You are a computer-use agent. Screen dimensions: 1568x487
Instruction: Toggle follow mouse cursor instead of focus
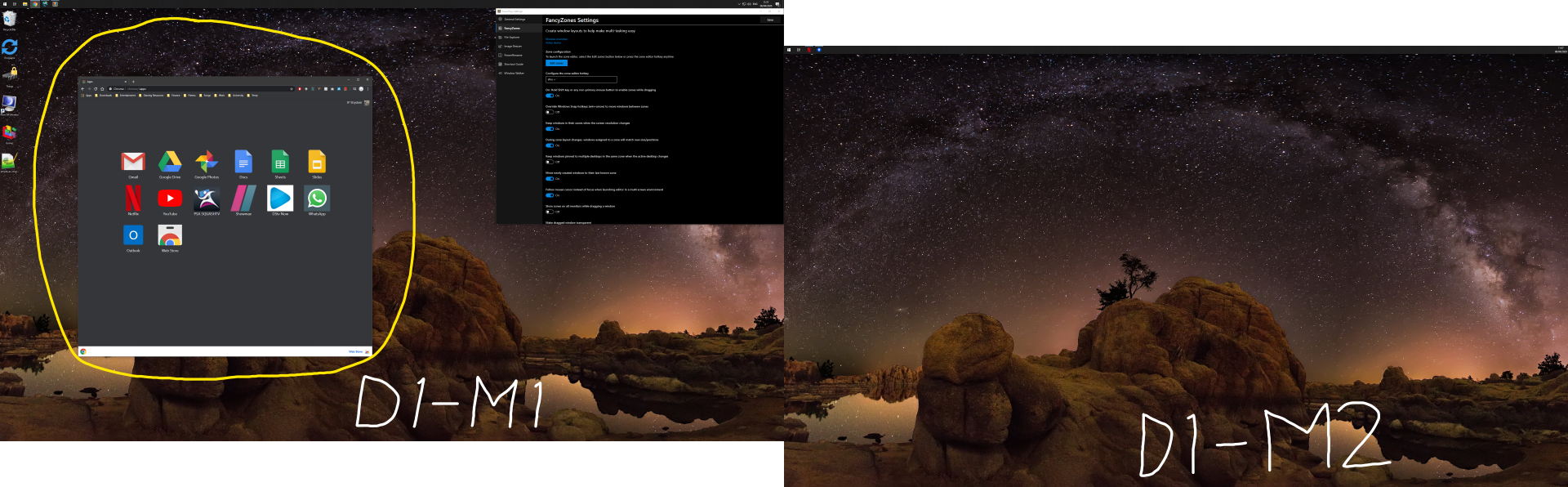coord(550,195)
